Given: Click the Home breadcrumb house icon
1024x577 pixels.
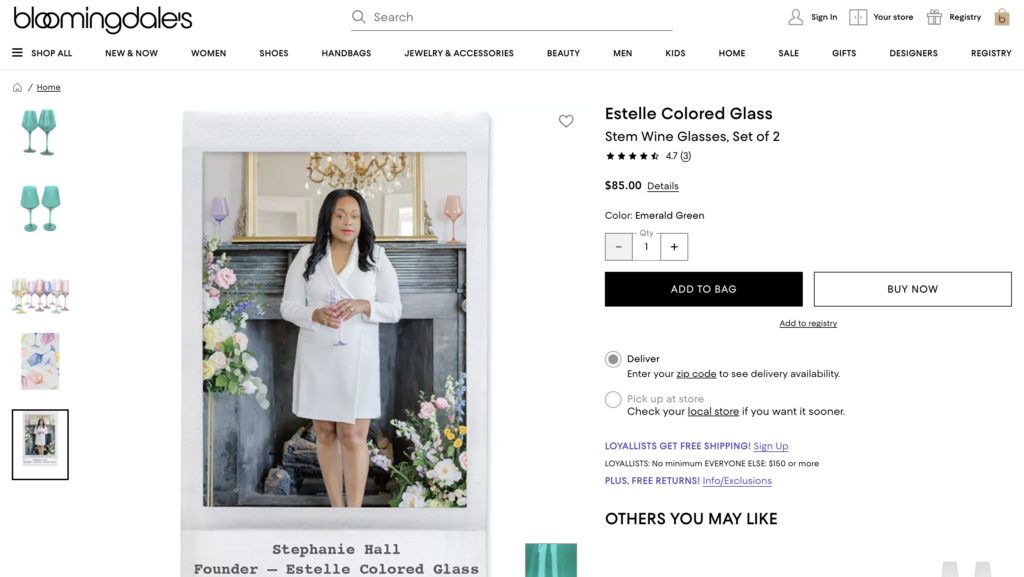Looking at the screenshot, I should click(17, 88).
